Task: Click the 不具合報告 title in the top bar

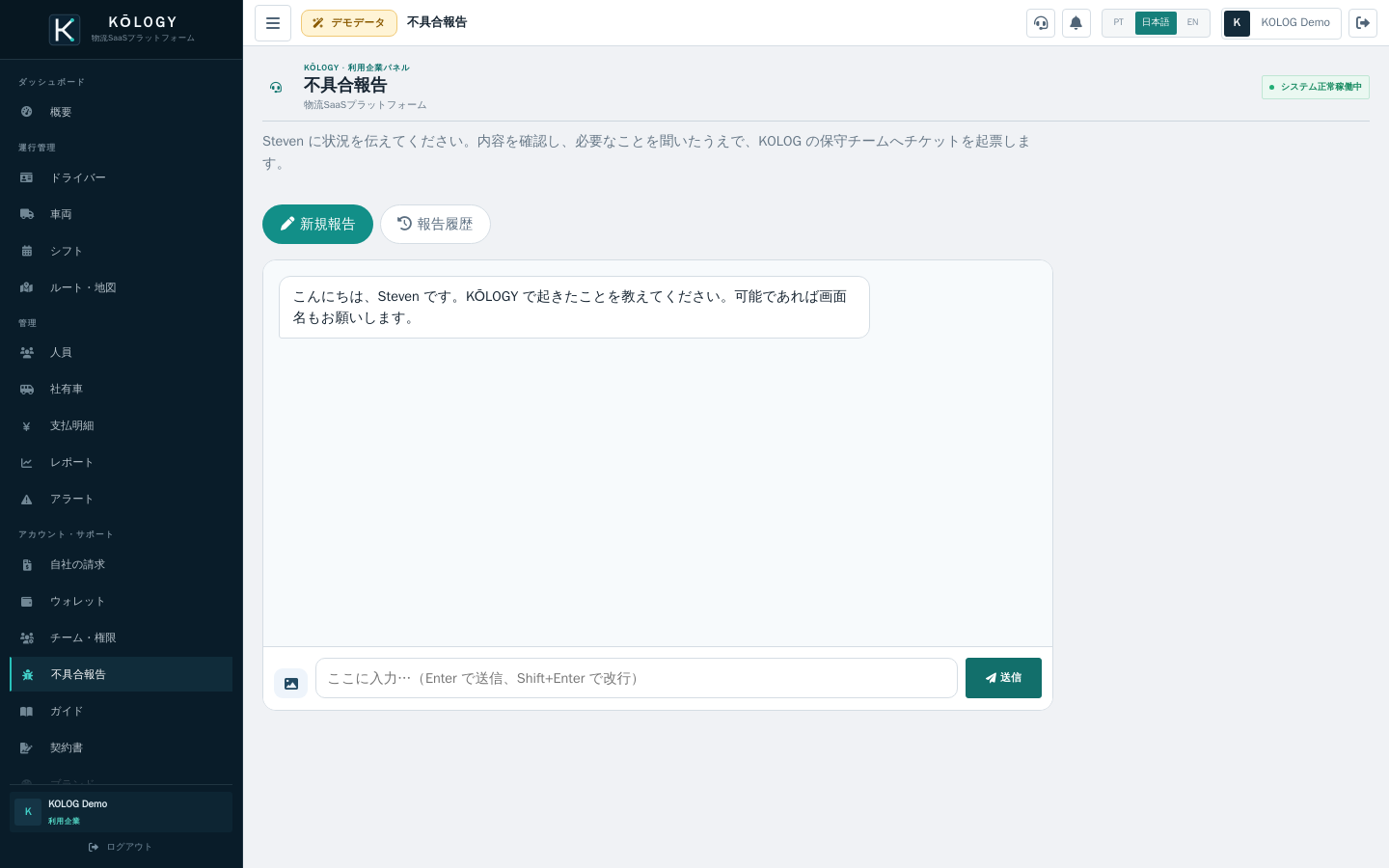Action: click(437, 22)
